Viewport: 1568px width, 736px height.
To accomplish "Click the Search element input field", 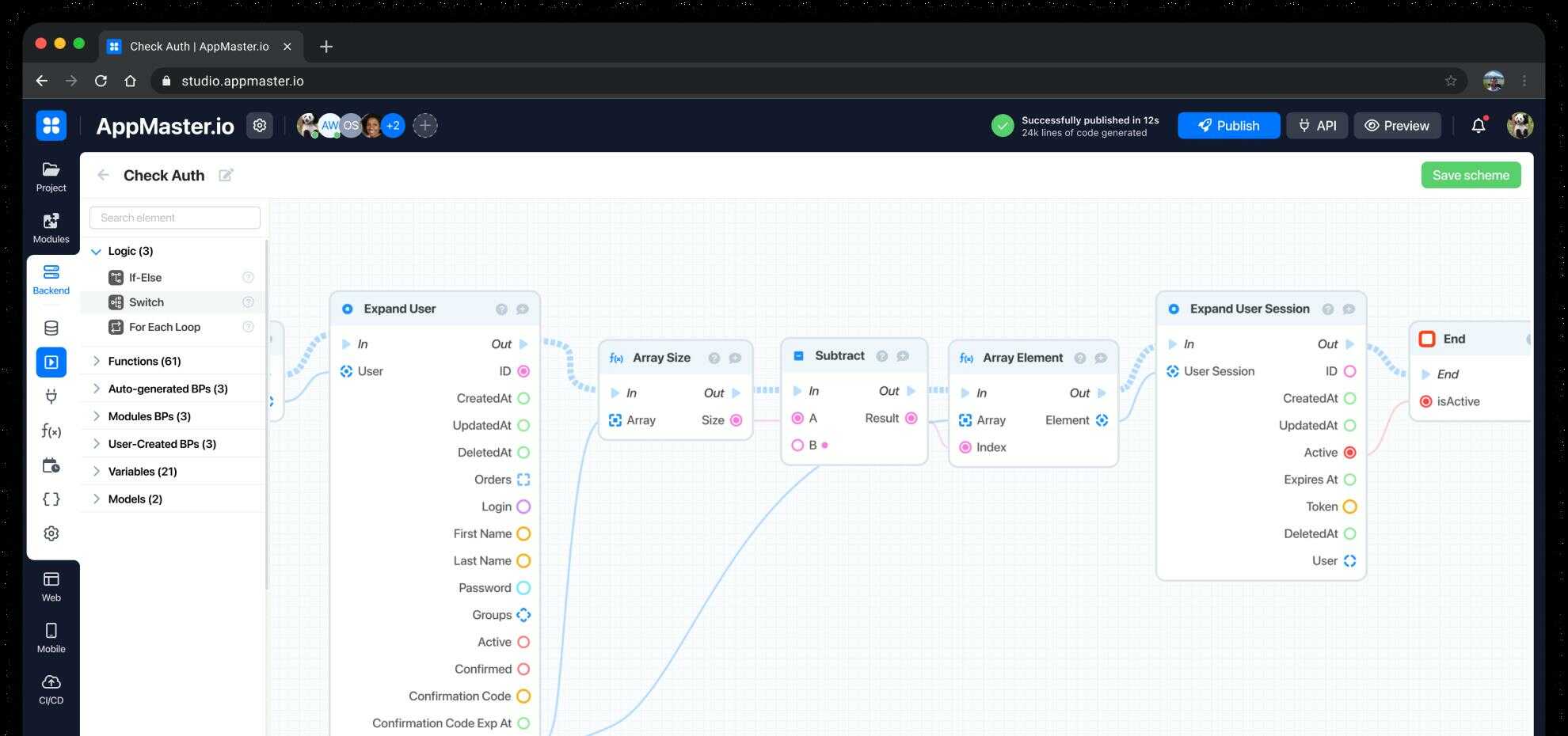I will pyautogui.click(x=175, y=218).
